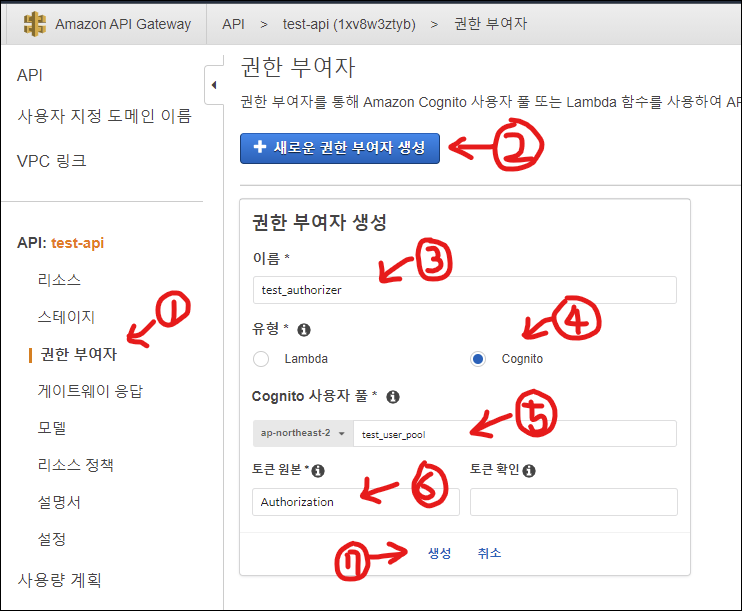Image resolution: width=742 pixels, height=611 pixels.
Task: Click 취소 to cancel authorizer creation
Action: click(489, 553)
